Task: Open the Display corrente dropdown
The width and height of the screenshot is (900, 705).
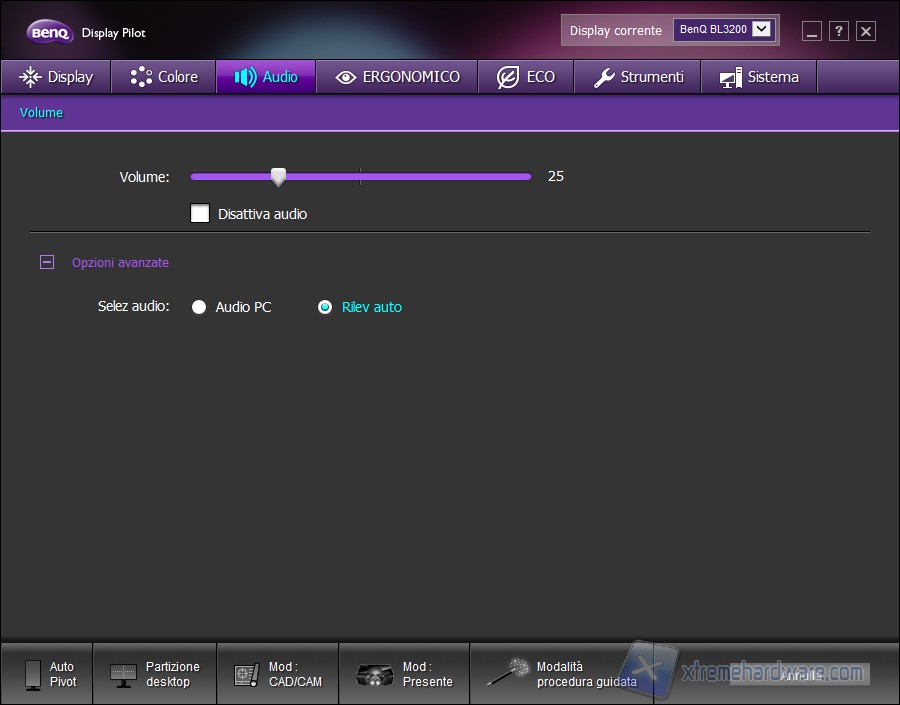Action: point(762,29)
